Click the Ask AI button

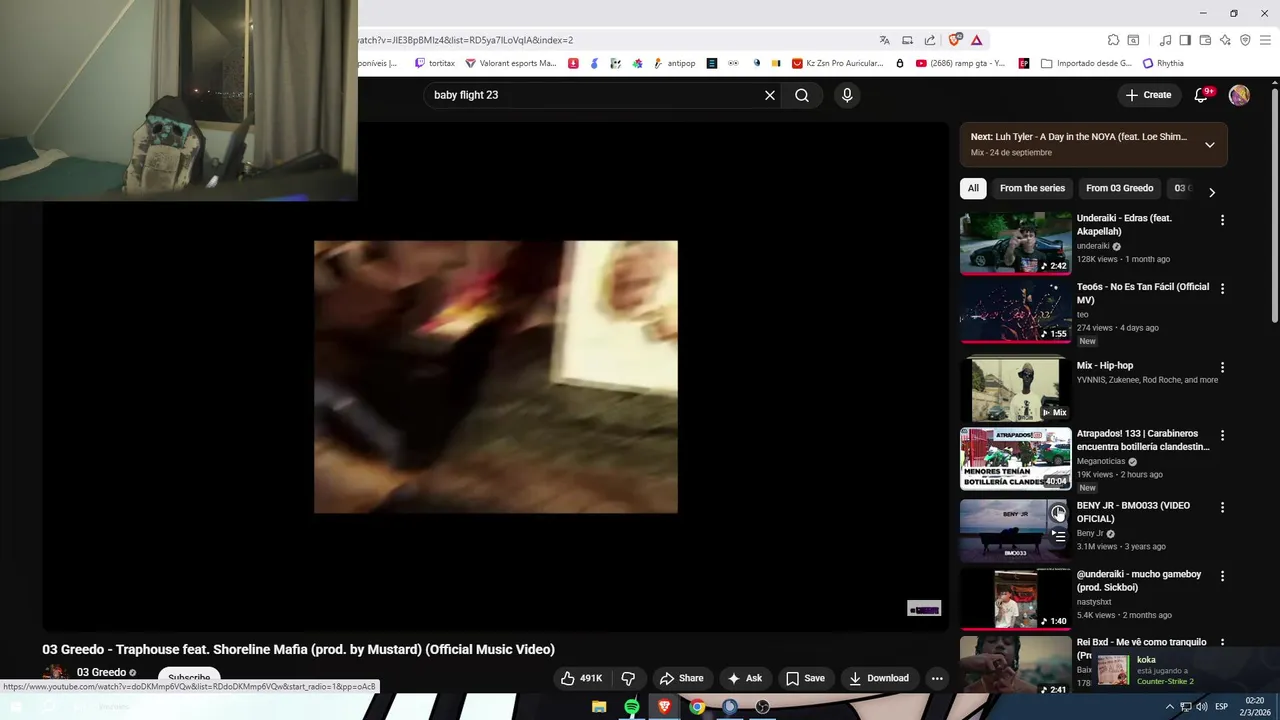(x=745, y=678)
